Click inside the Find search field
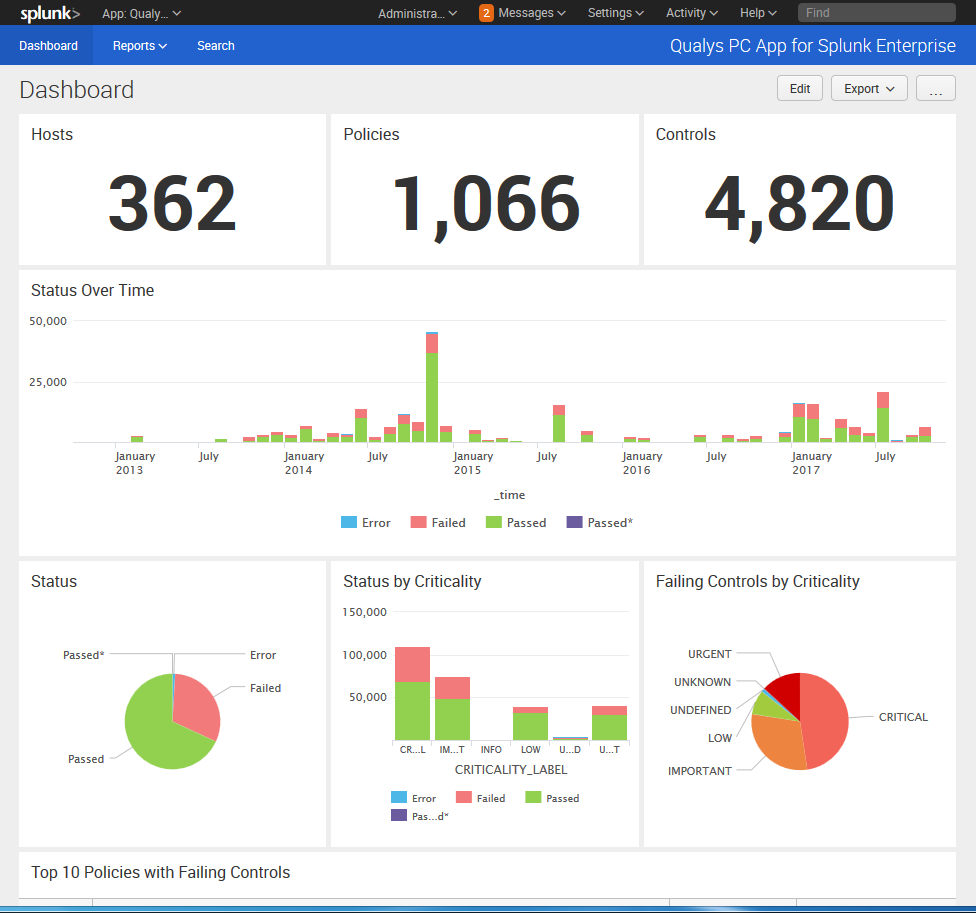976x913 pixels. pyautogui.click(x=876, y=12)
